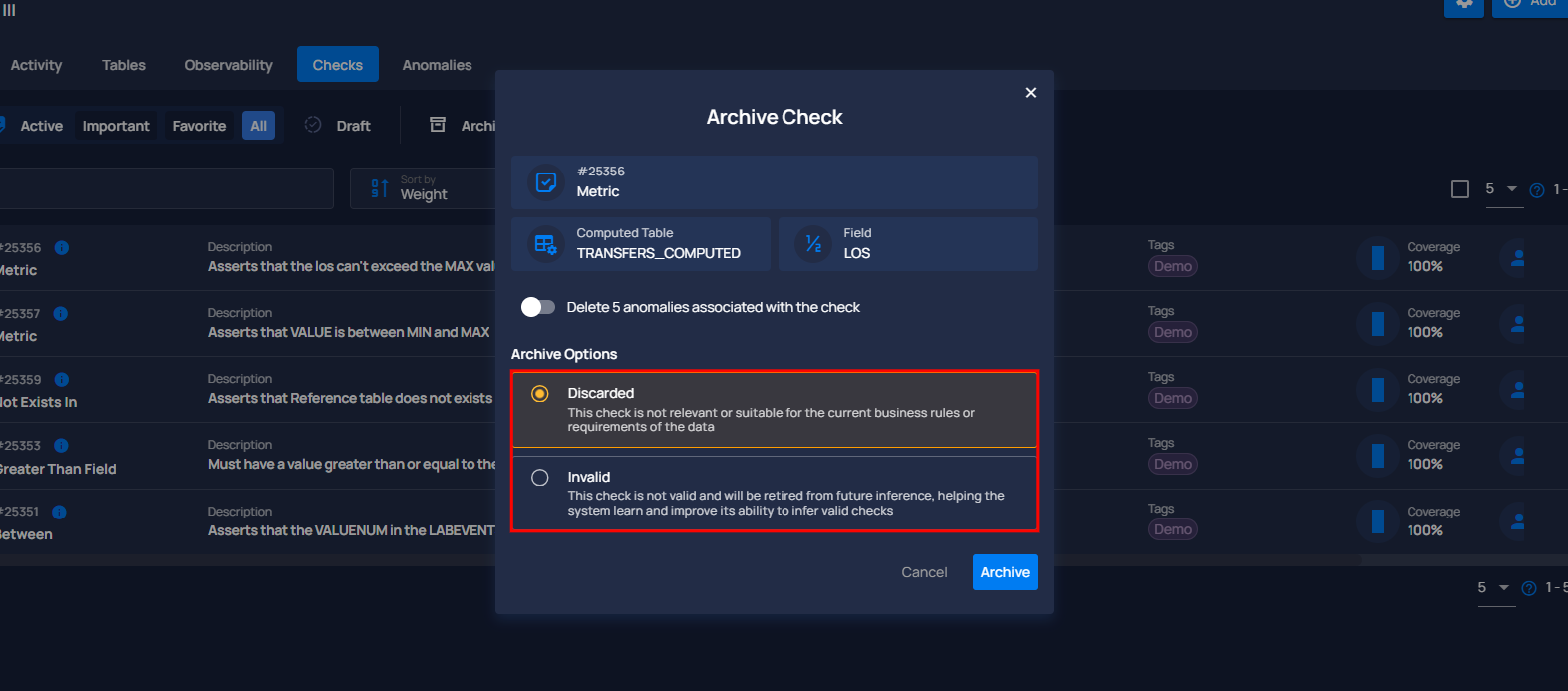Open the top page size dropdown
The height and width of the screenshot is (691, 1568).
[1503, 189]
